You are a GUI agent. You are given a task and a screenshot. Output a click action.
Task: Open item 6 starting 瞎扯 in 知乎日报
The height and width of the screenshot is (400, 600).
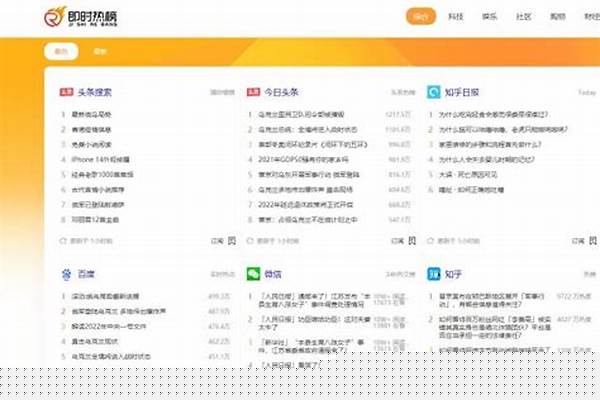(x=471, y=189)
